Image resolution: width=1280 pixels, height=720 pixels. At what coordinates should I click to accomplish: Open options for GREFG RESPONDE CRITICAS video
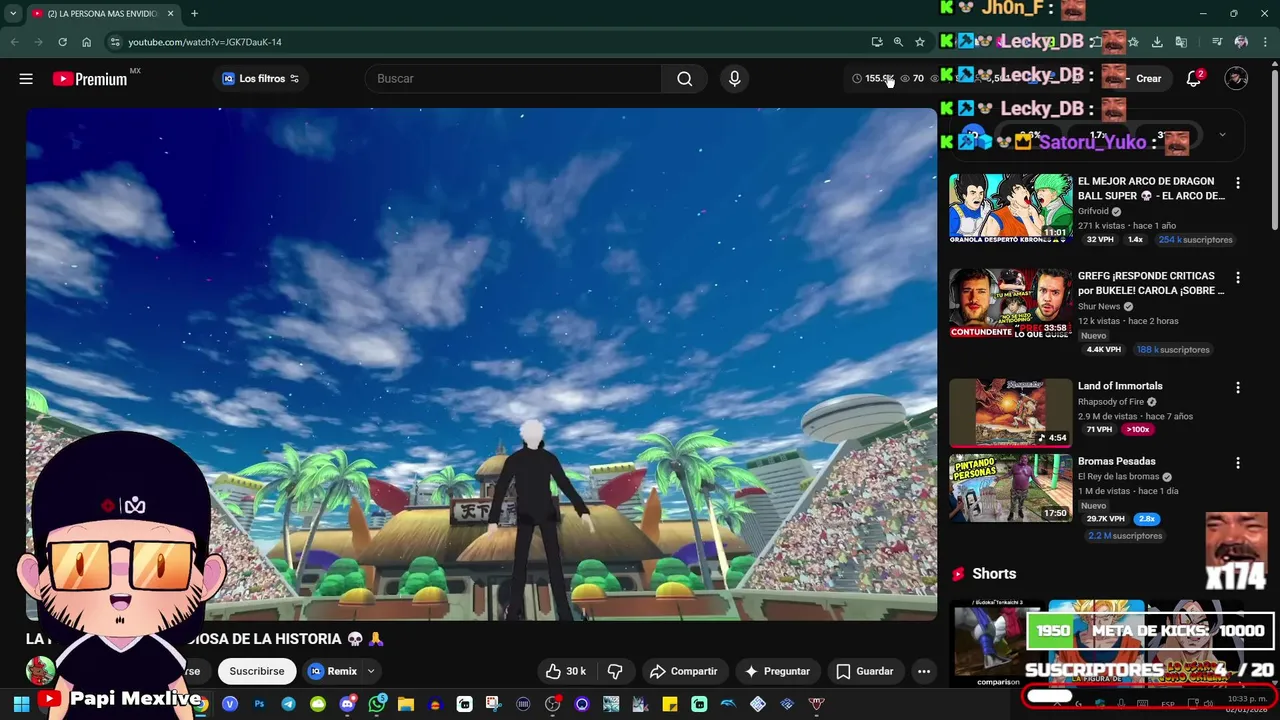pyautogui.click(x=1238, y=278)
